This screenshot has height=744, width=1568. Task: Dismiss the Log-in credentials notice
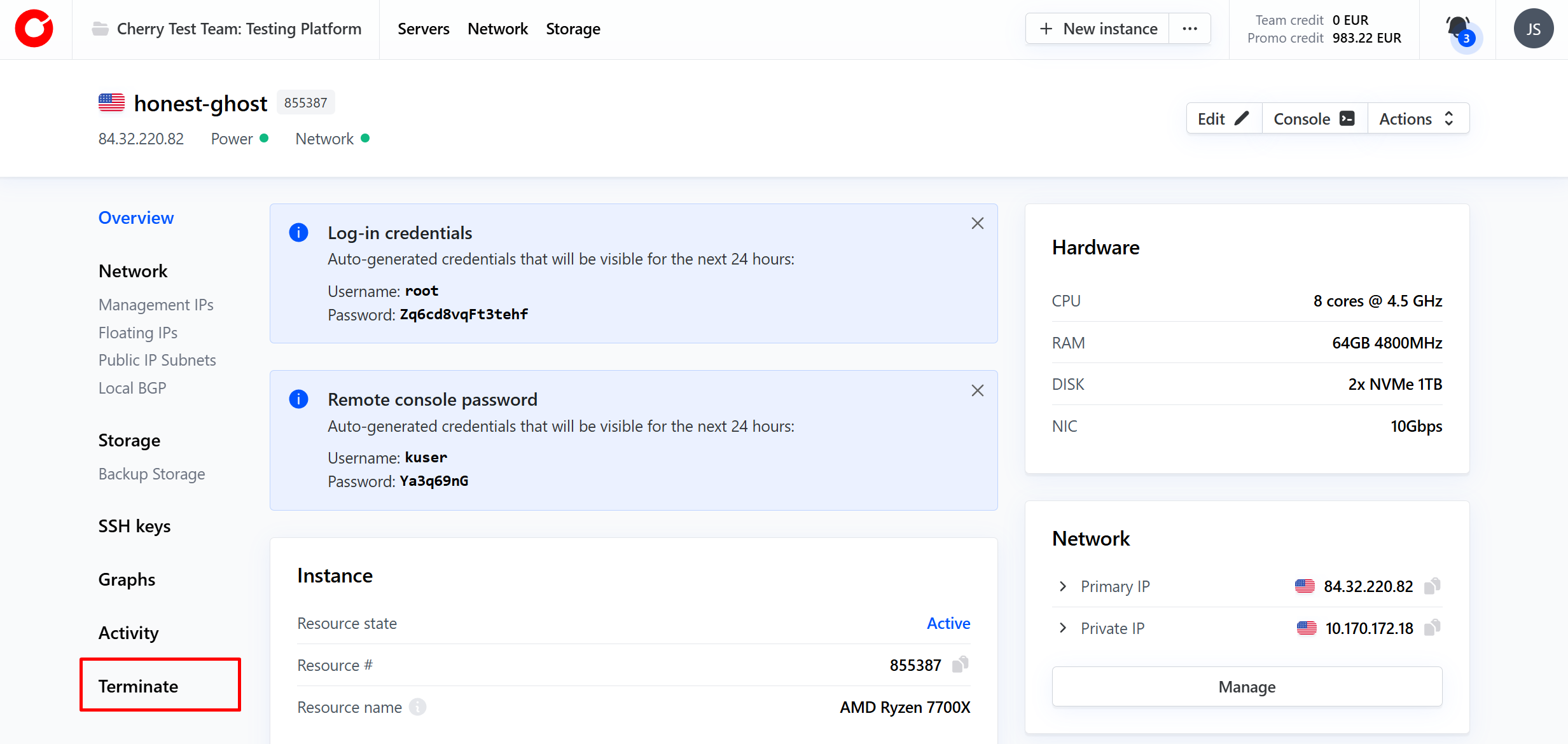(977, 223)
